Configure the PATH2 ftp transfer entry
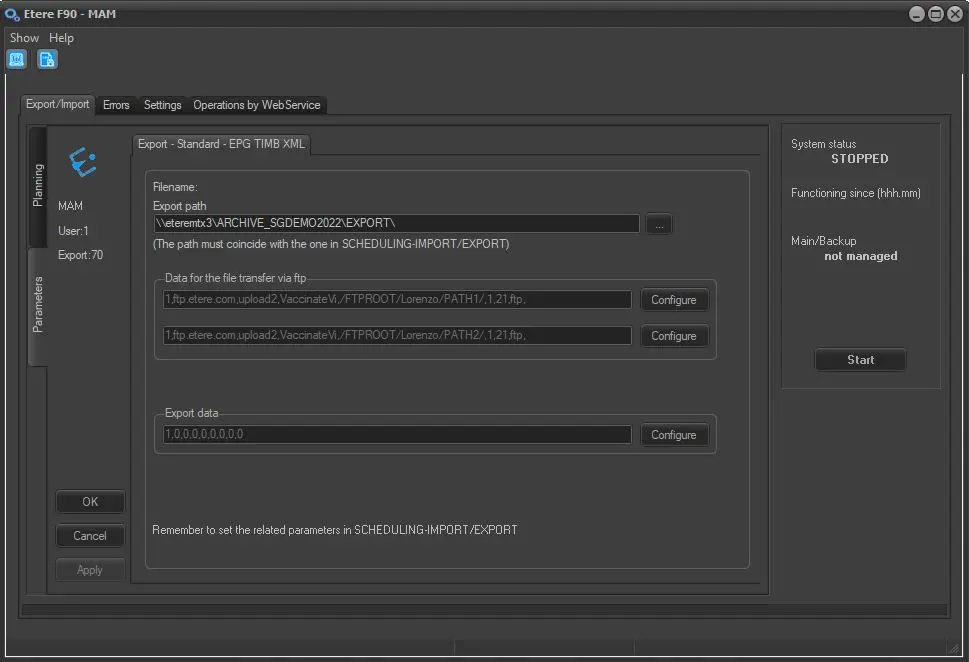The width and height of the screenshot is (969, 662). 673,336
